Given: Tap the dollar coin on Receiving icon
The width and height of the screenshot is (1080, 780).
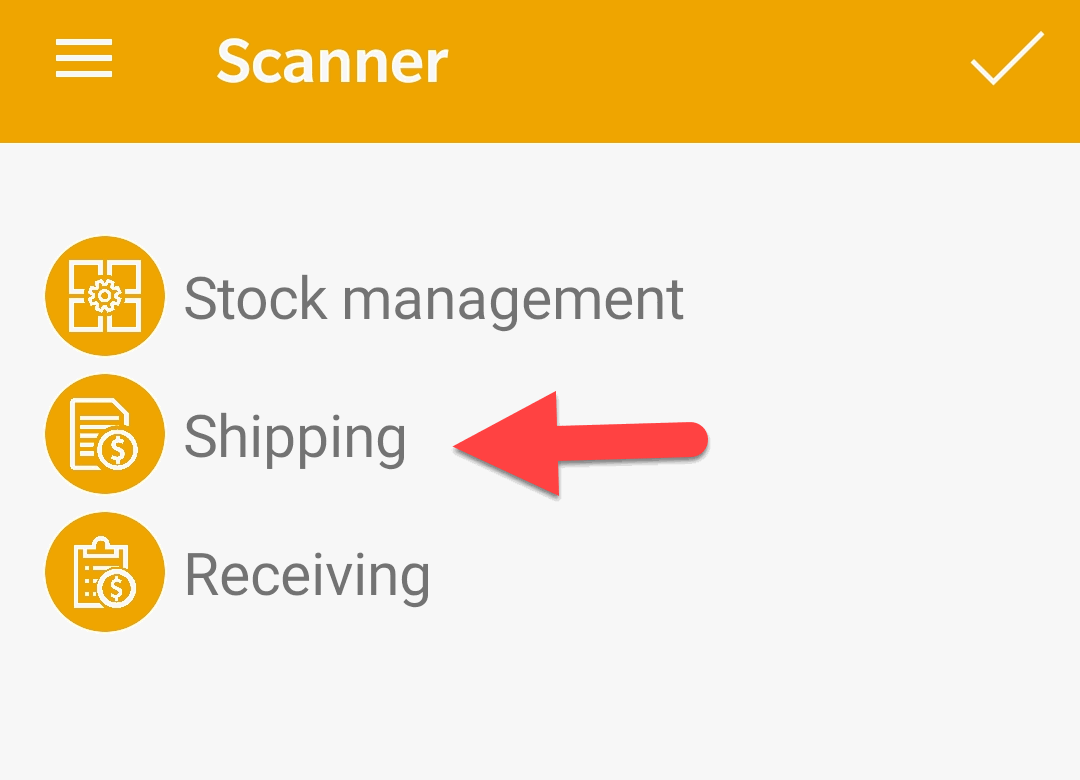Looking at the screenshot, I should point(116,588).
